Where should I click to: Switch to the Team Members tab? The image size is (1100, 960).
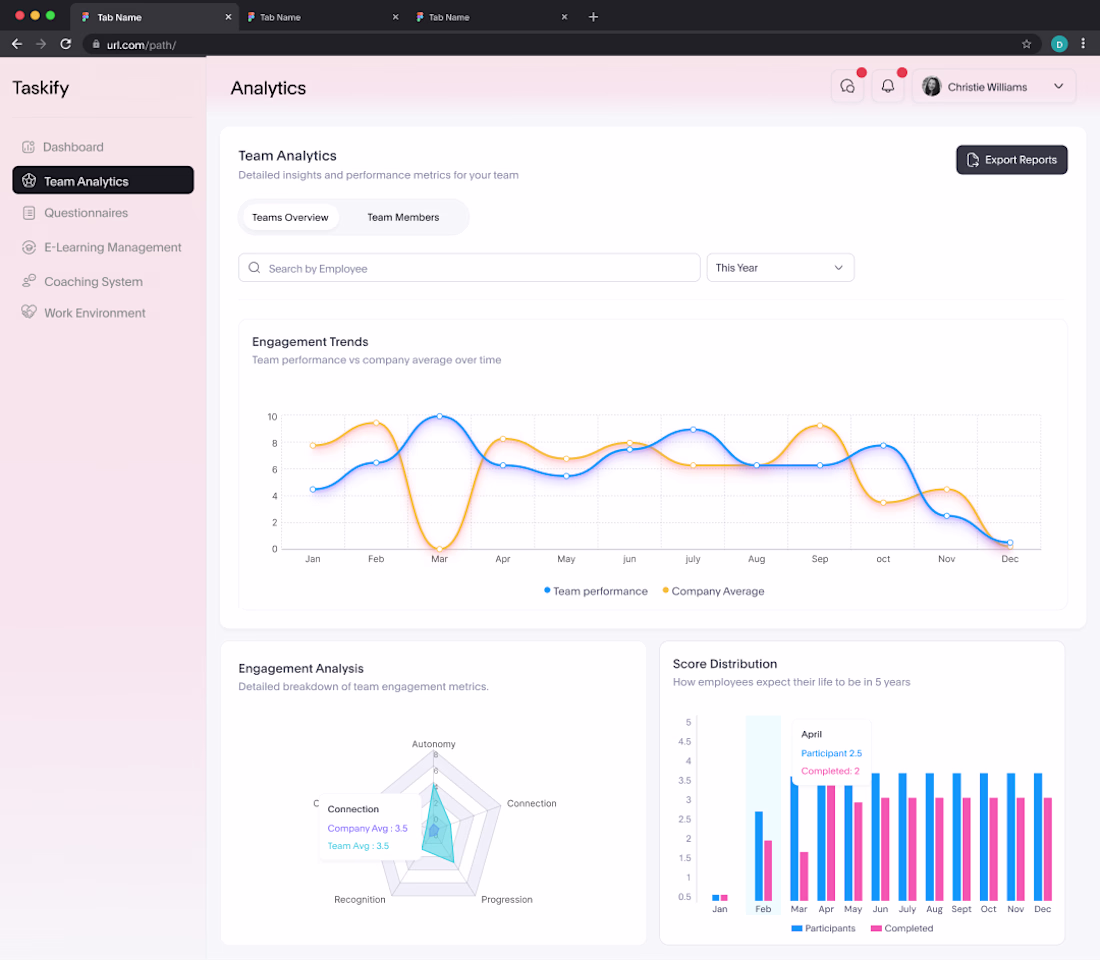point(403,218)
